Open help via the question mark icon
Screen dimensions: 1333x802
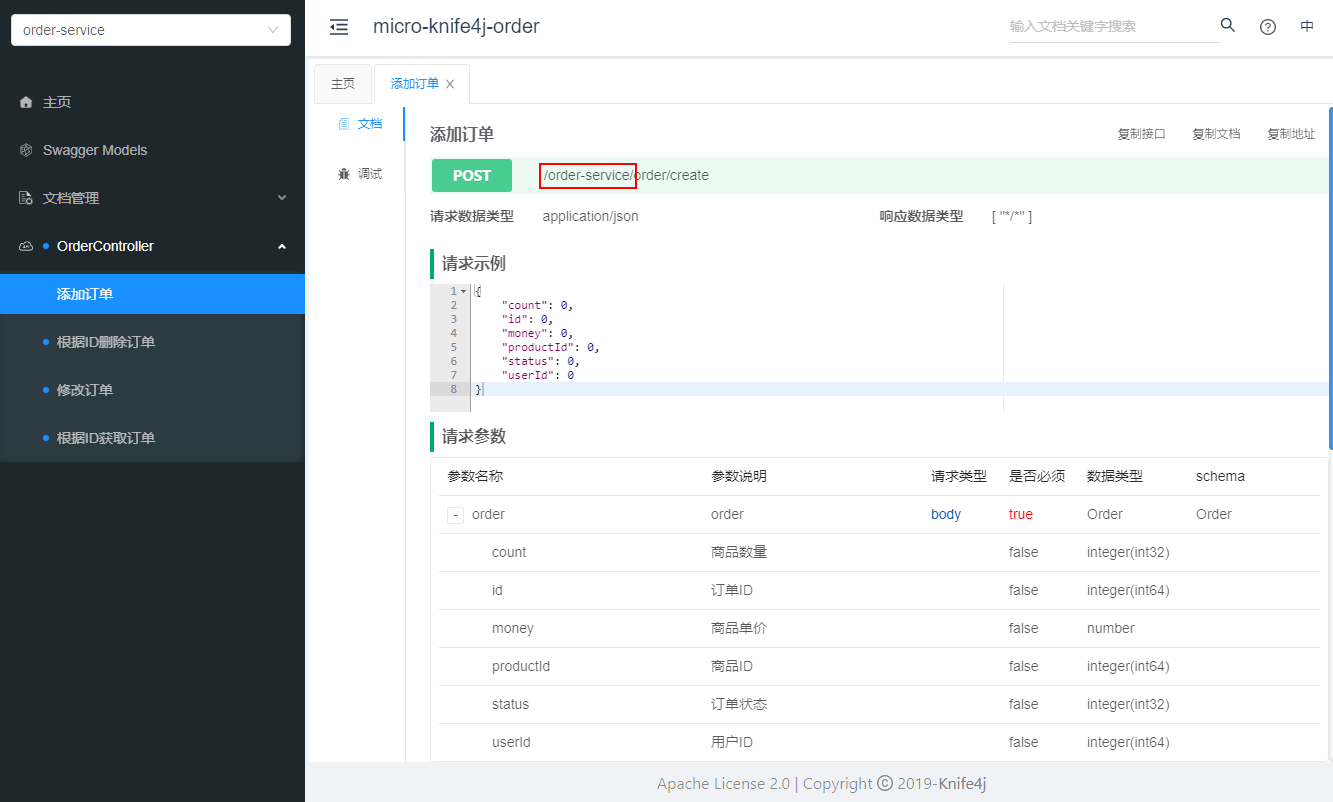(1268, 27)
